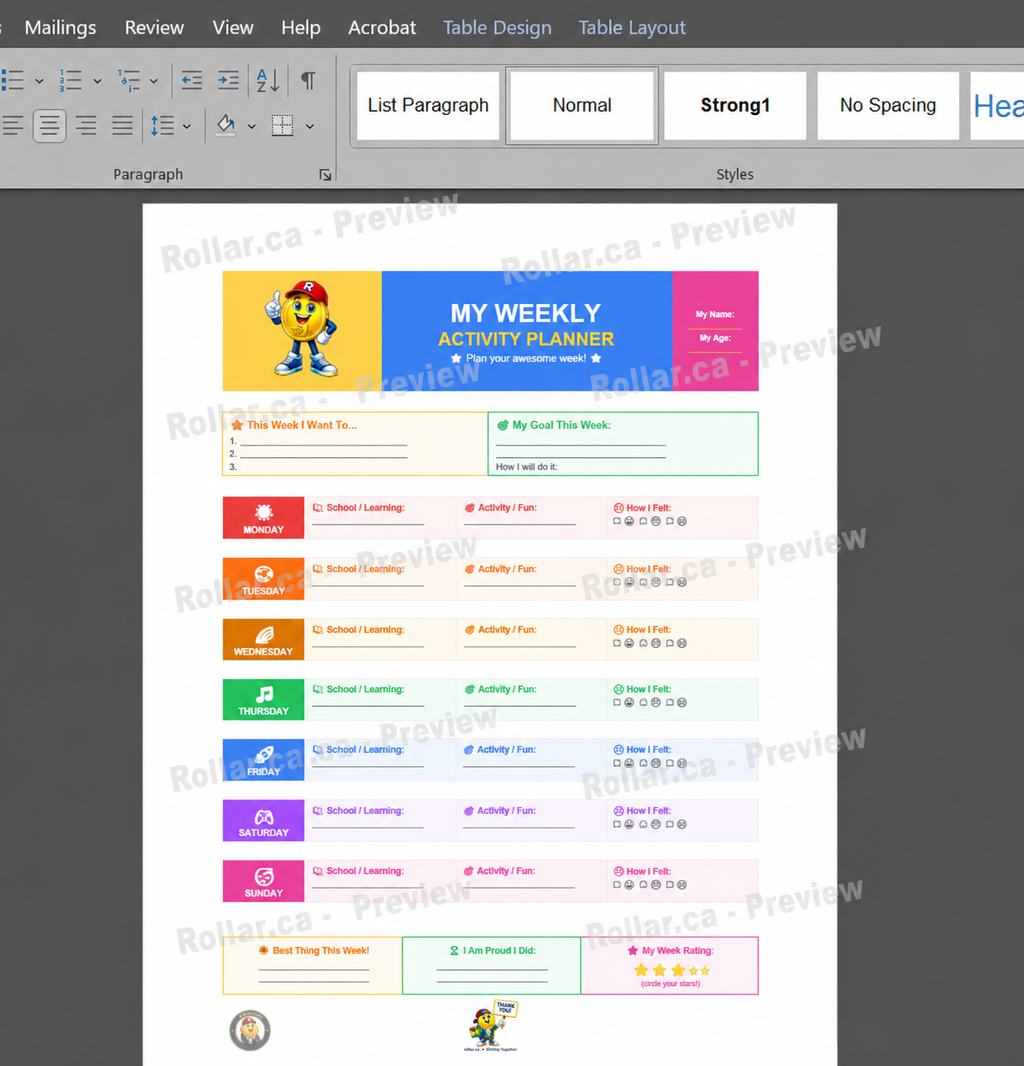Switch to the View tab
The image size is (1024, 1066).
click(233, 27)
